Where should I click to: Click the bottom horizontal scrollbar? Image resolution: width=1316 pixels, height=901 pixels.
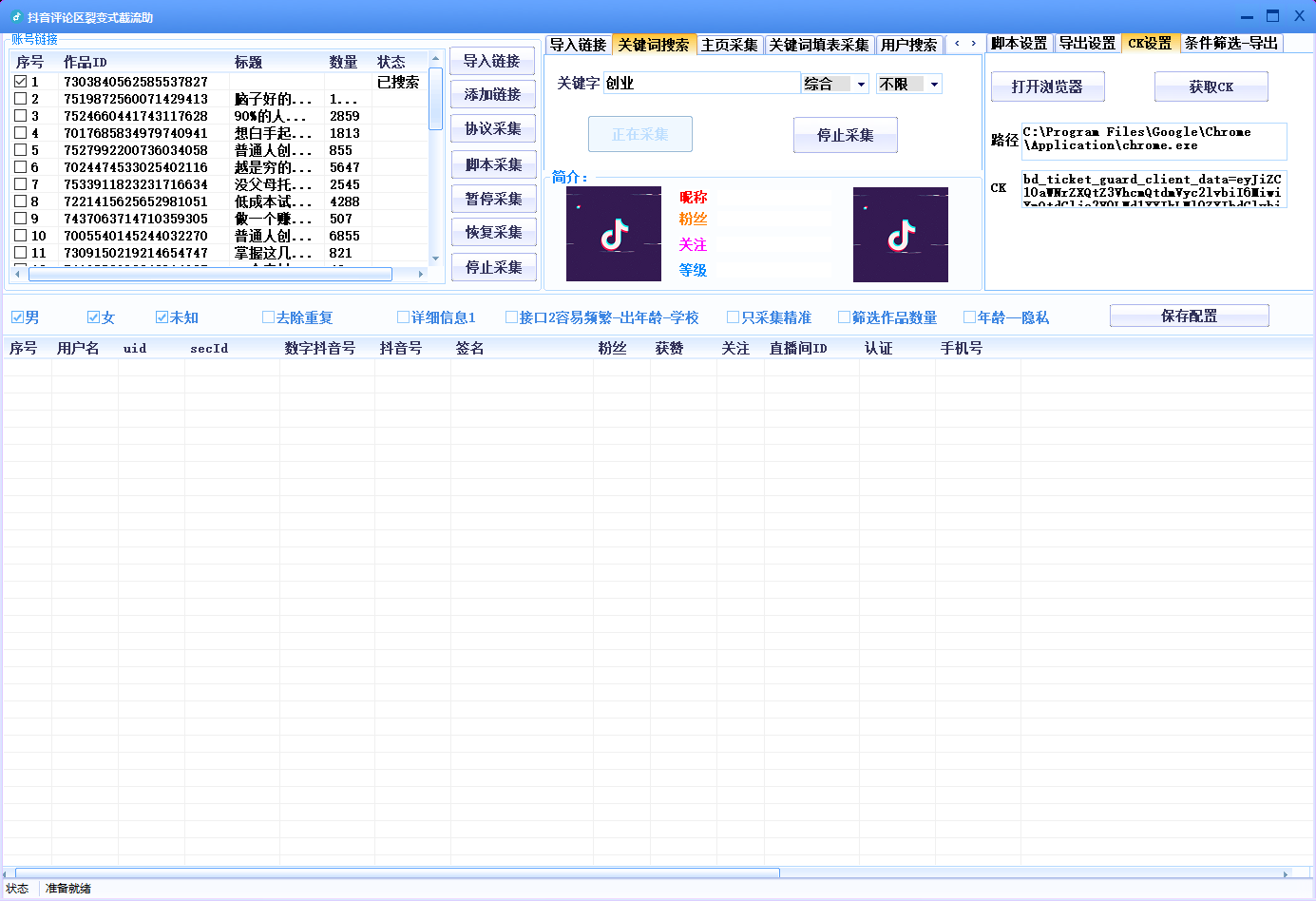pos(394,872)
